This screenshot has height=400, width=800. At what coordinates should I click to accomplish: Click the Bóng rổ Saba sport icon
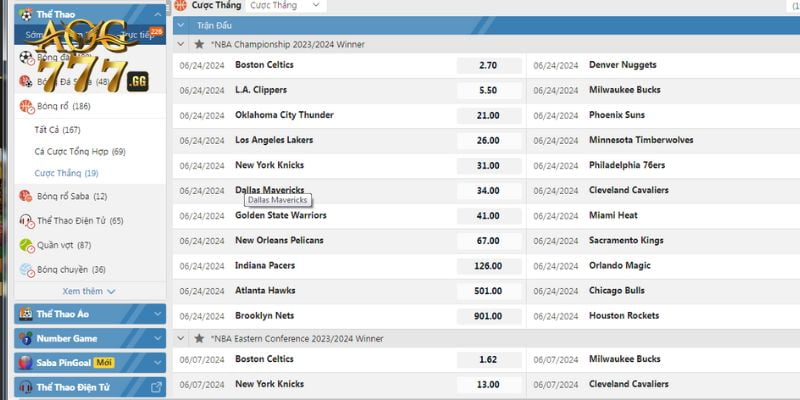(27, 196)
